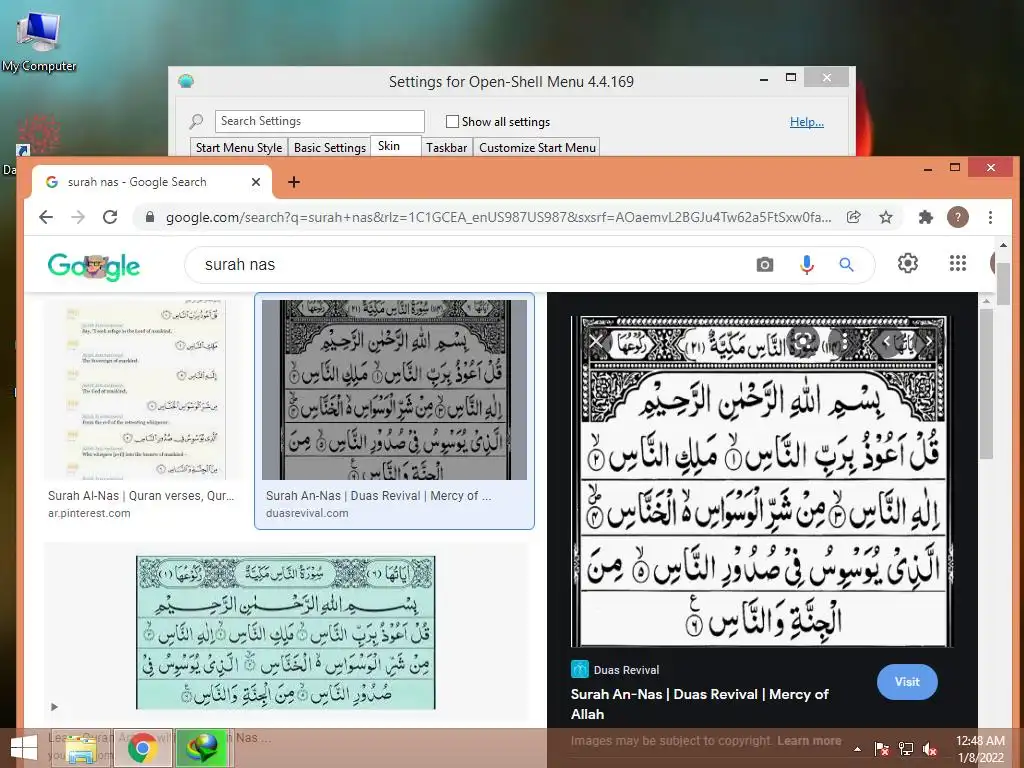
Task: Click the voice search microphone icon
Action: click(807, 264)
